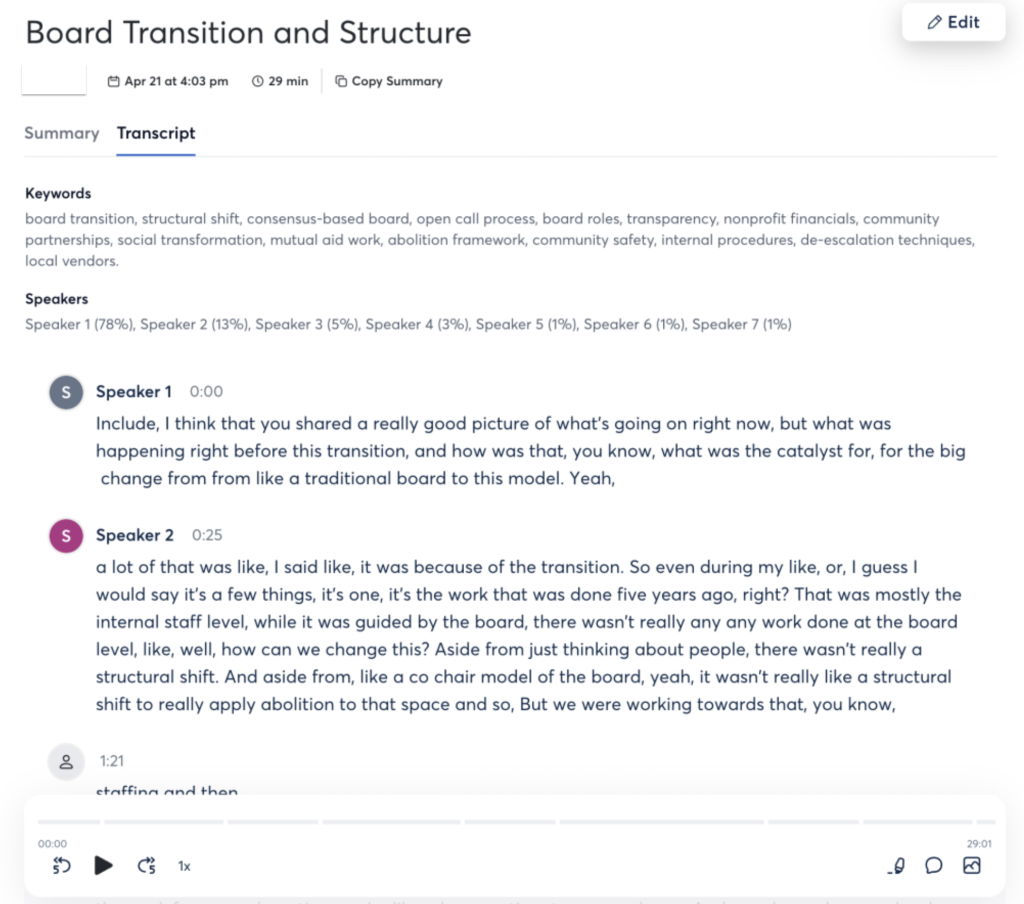Play the recording
The width and height of the screenshot is (1024, 904).
pos(103,865)
